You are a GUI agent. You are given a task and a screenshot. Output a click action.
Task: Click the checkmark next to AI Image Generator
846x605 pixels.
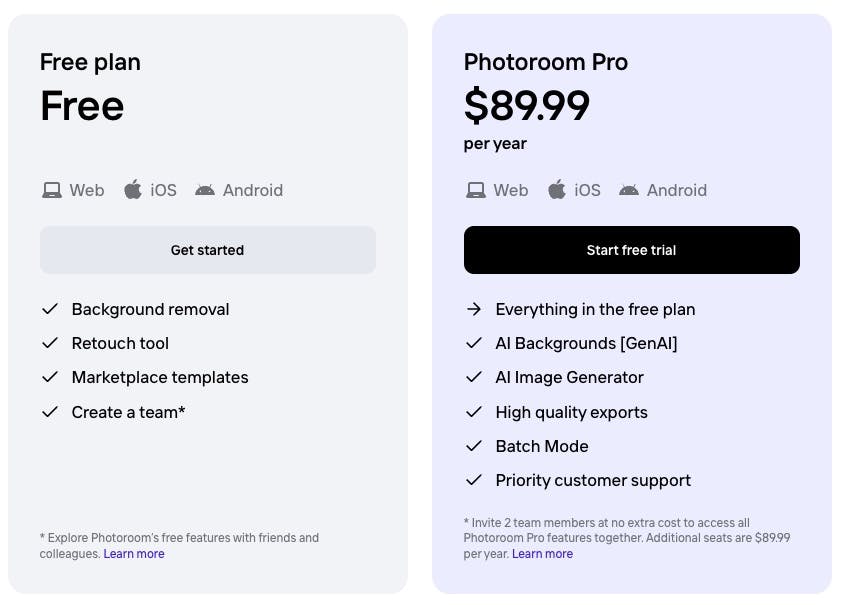[474, 377]
